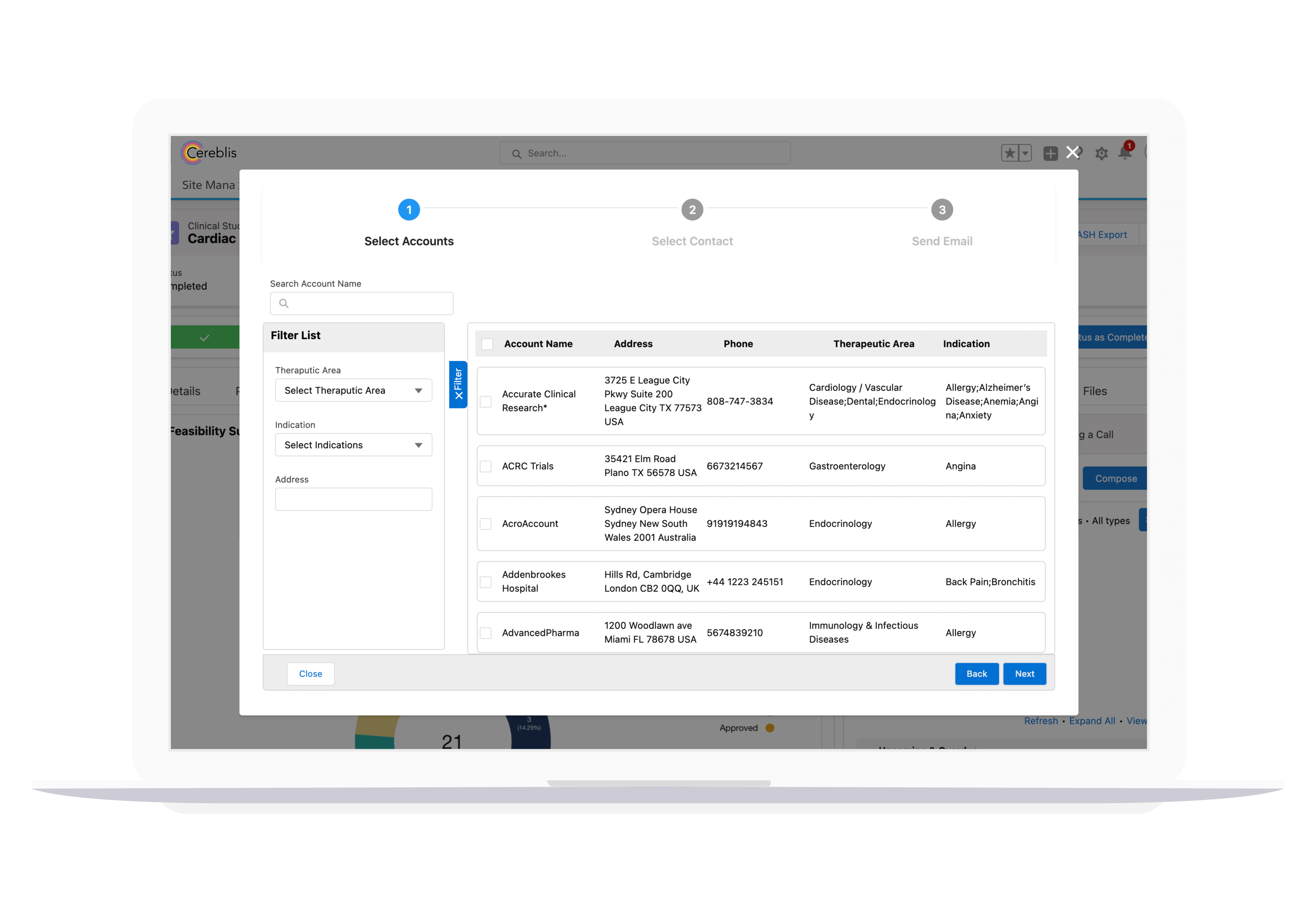Click the Expand All link in background
Screen dimensions: 1316x911
coord(1092,720)
